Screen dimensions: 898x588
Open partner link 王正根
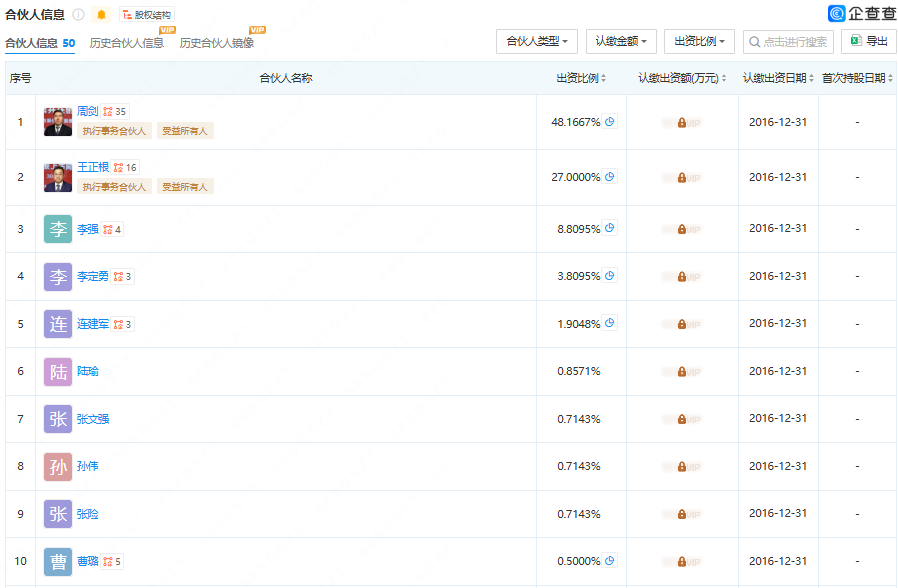(93, 167)
